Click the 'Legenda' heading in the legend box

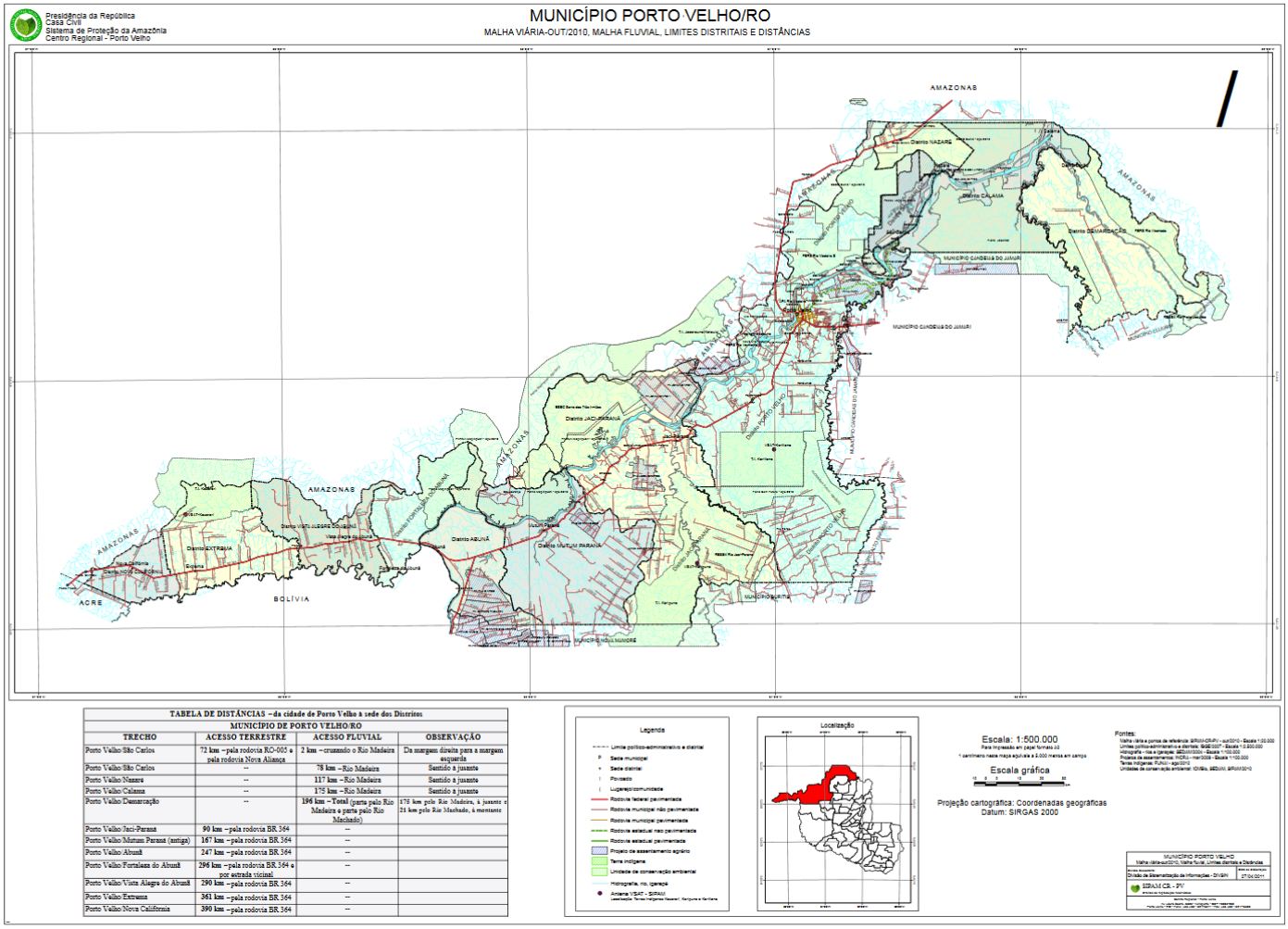click(x=652, y=730)
